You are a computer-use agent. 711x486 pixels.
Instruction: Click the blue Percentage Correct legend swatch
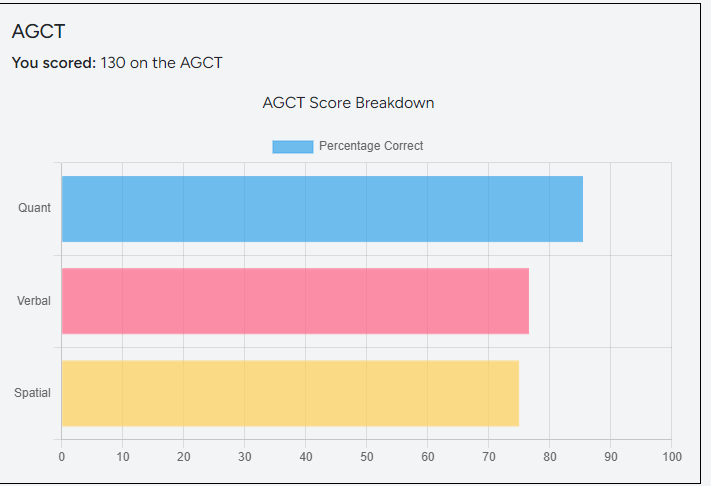[x=292, y=146]
